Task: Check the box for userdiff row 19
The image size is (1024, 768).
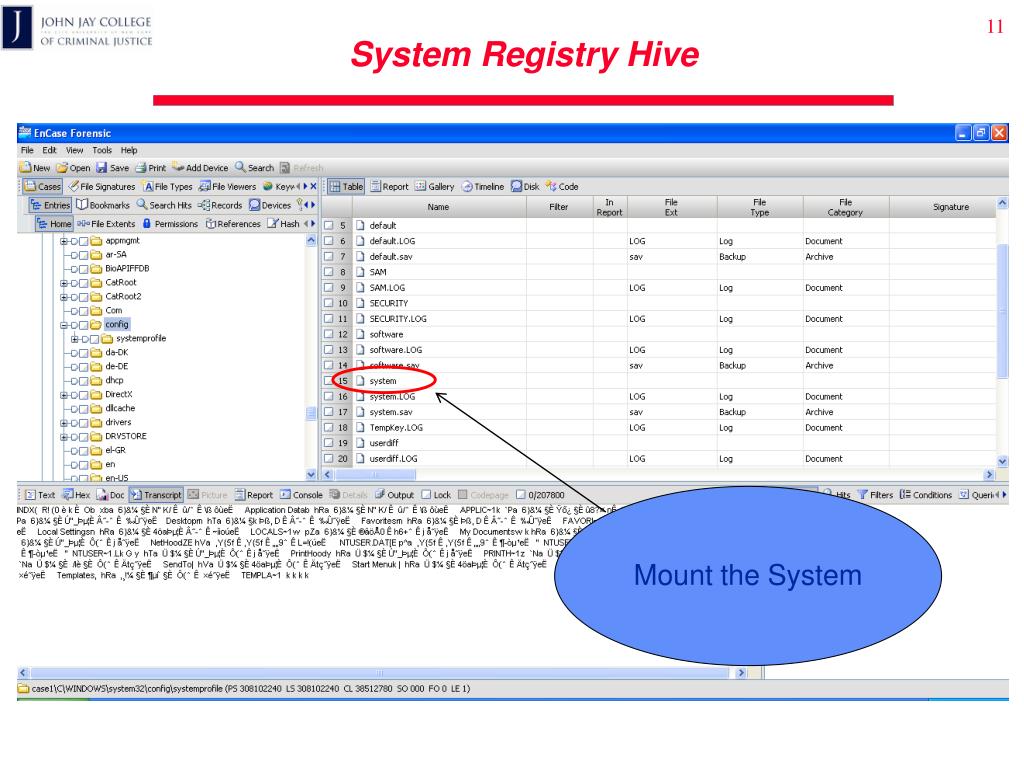Action: point(328,443)
